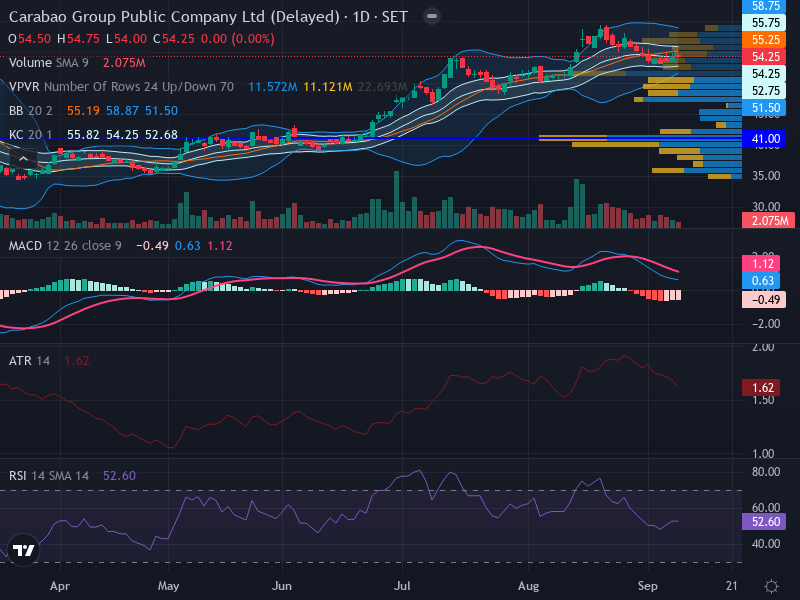Select the ATR 14 indicator legend
Image resolution: width=800 pixels, height=600 pixels.
click(30, 361)
